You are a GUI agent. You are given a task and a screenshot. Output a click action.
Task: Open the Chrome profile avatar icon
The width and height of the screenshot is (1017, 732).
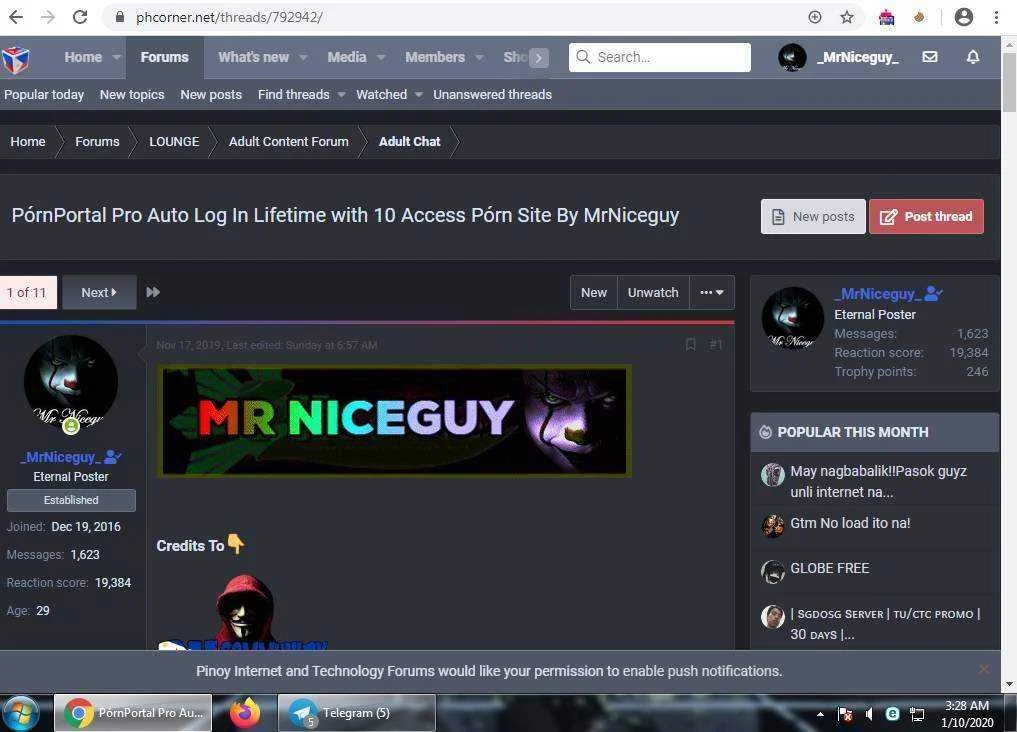[x=964, y=18]
